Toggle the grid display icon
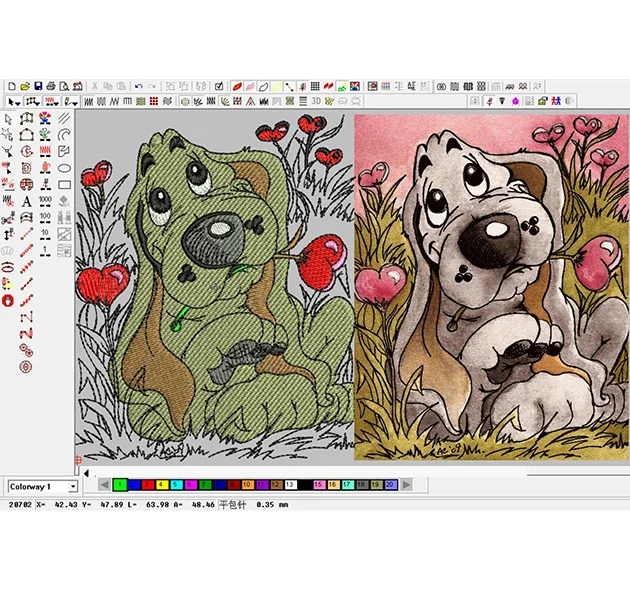 coord(314,87)
